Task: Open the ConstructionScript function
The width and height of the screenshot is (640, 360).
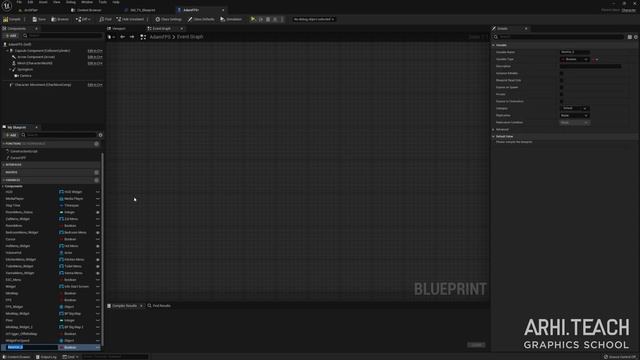Action: click(x=24, y=151)
